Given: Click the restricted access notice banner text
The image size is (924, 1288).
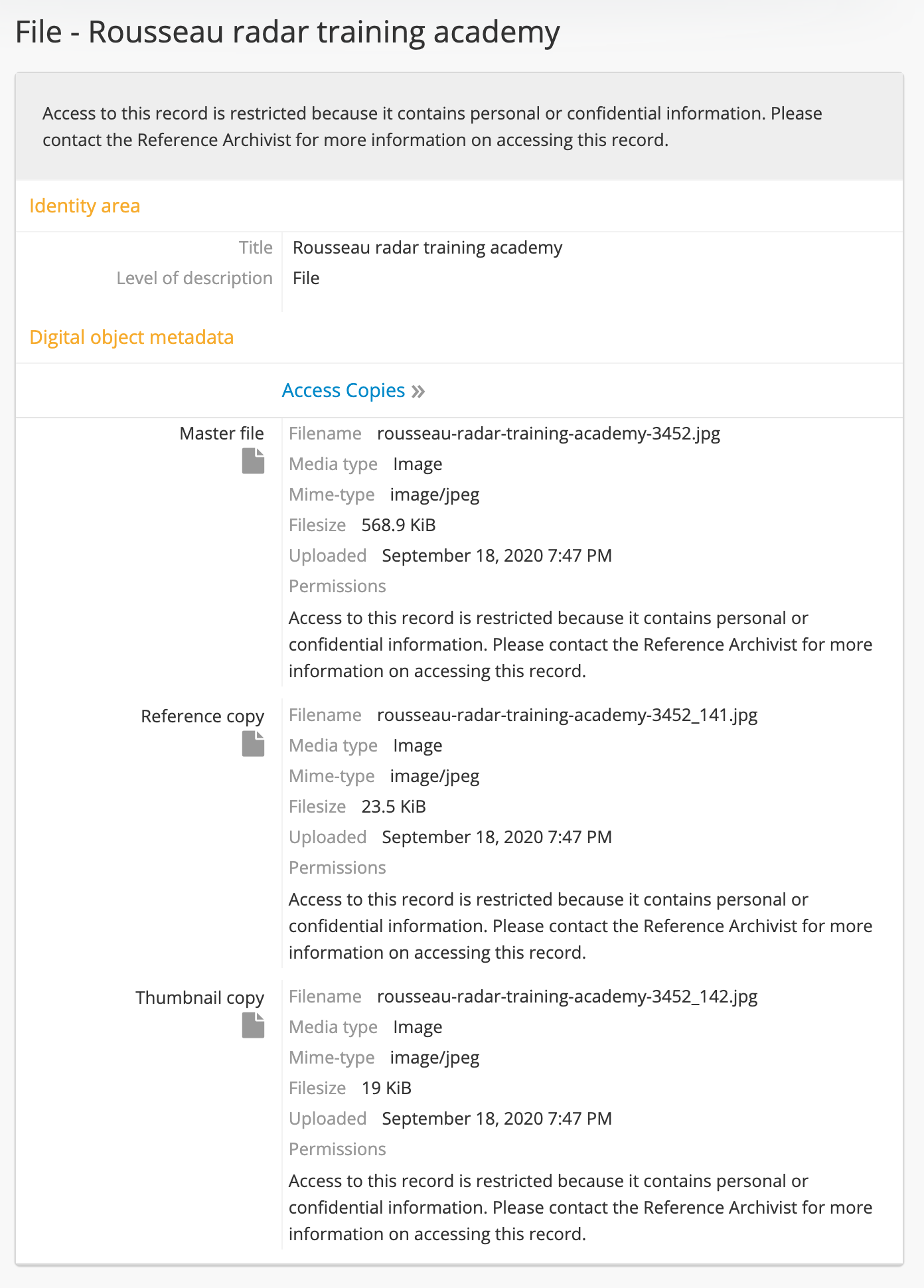Looking at the screenshot, I should click(431, 127).
